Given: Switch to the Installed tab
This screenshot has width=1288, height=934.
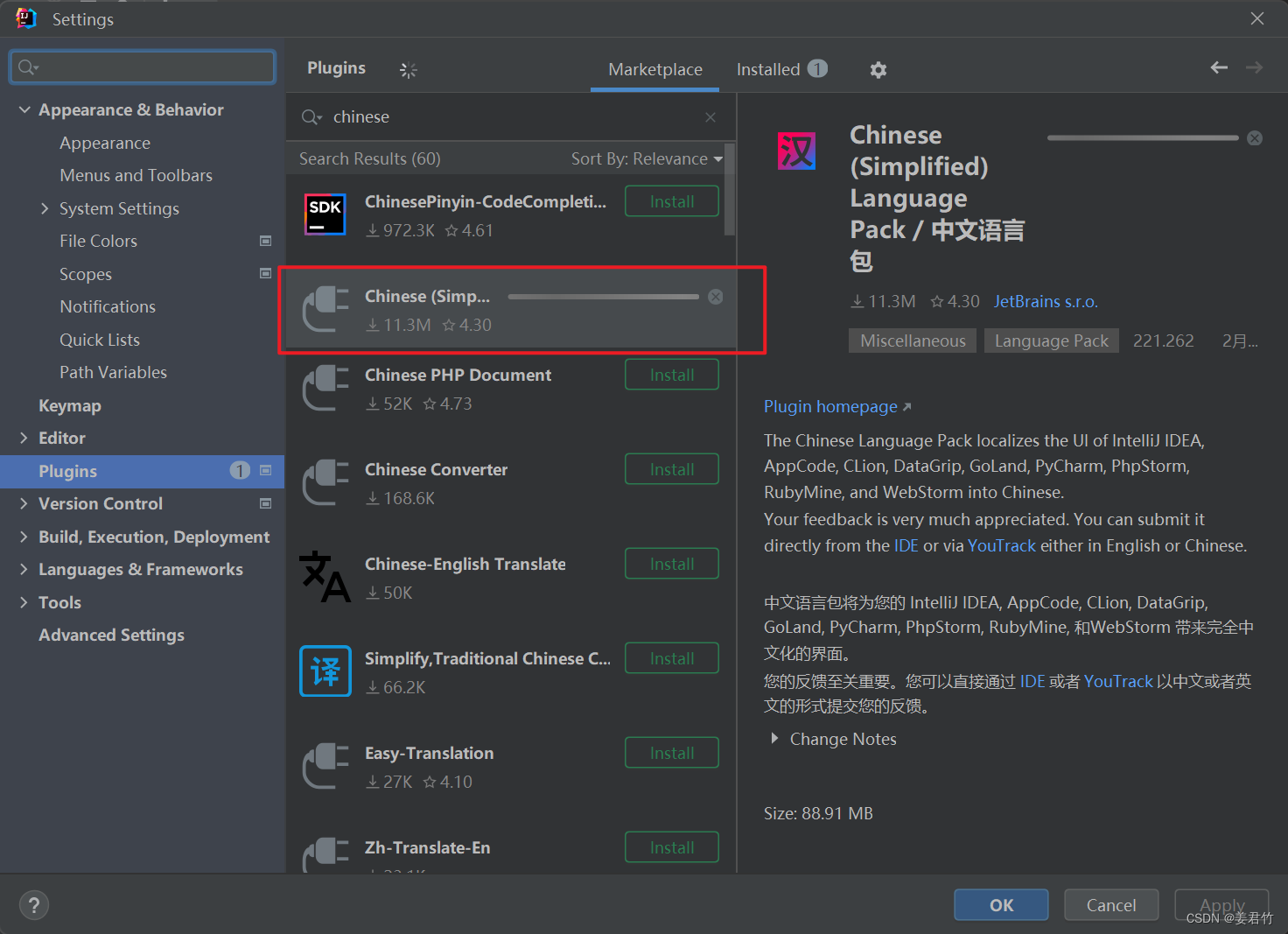Looking at the screenshot, I should [x=781, y=69].
